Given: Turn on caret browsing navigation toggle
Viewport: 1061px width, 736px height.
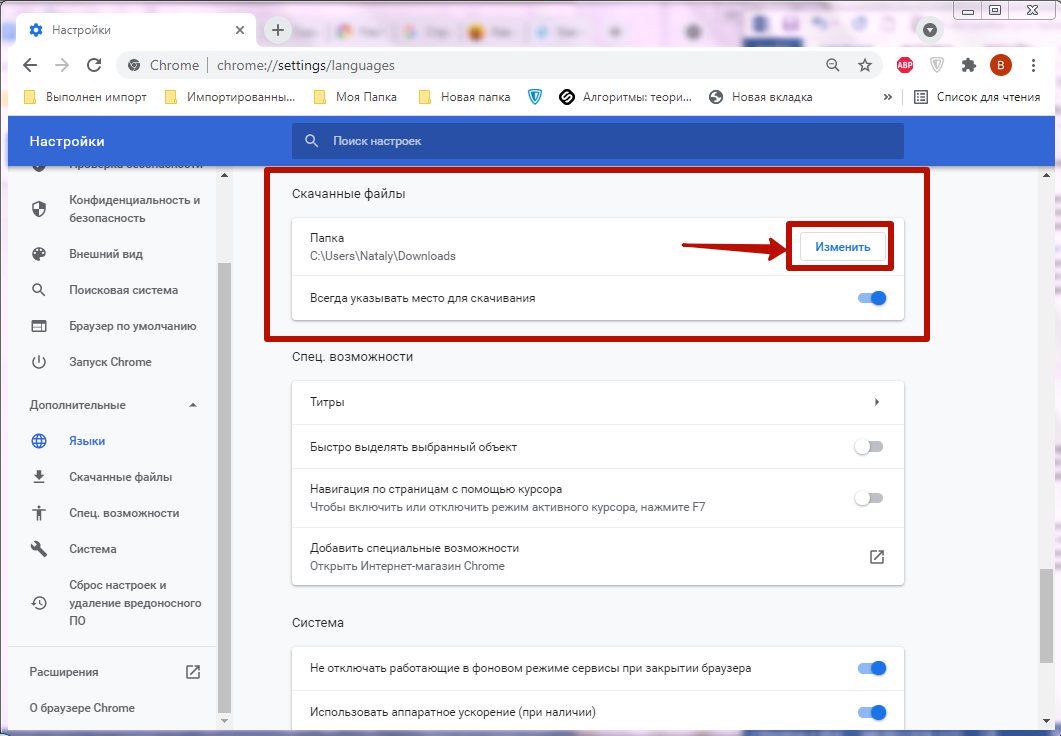Looking at the screenshot, I should (868, 498).
